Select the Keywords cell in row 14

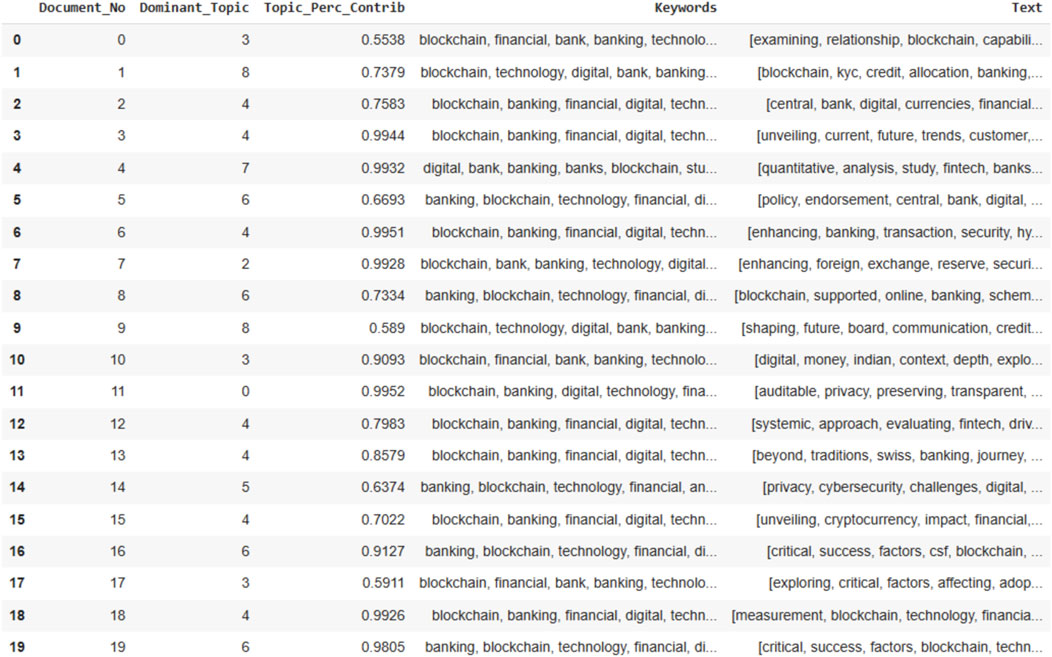pyautogui.click(x=568, y=488)
